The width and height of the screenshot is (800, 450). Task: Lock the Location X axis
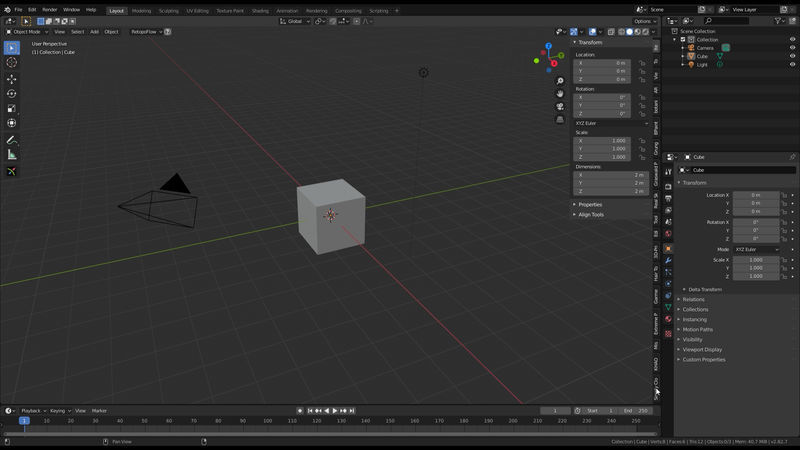pyautogui.click(x=642, y=63)
